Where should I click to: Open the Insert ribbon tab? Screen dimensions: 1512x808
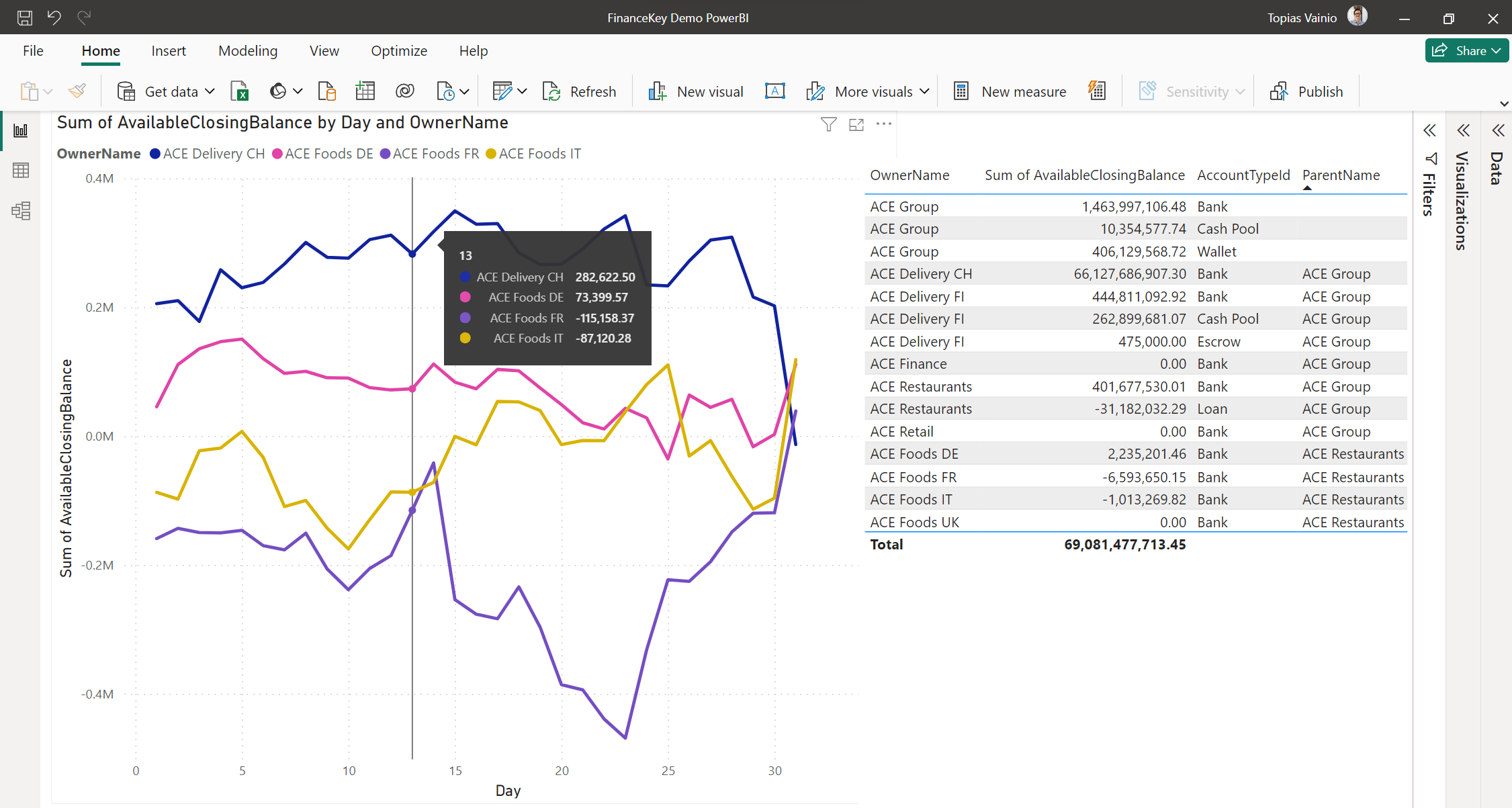pyautogui.click(x=169, y=51)
